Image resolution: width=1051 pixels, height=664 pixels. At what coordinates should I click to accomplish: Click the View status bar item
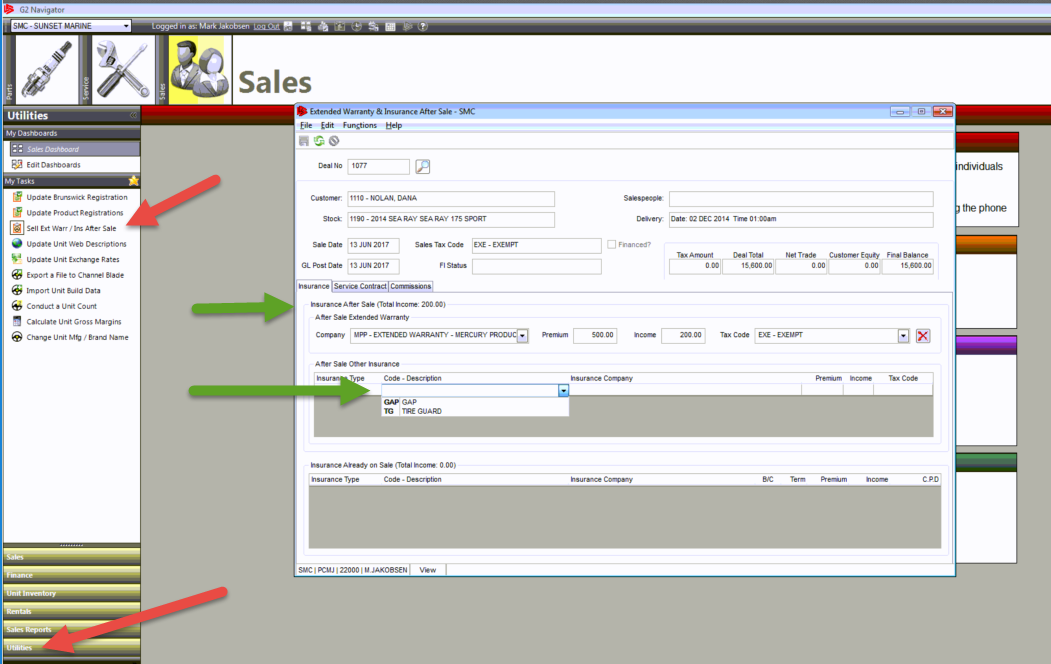pos(428,570)
